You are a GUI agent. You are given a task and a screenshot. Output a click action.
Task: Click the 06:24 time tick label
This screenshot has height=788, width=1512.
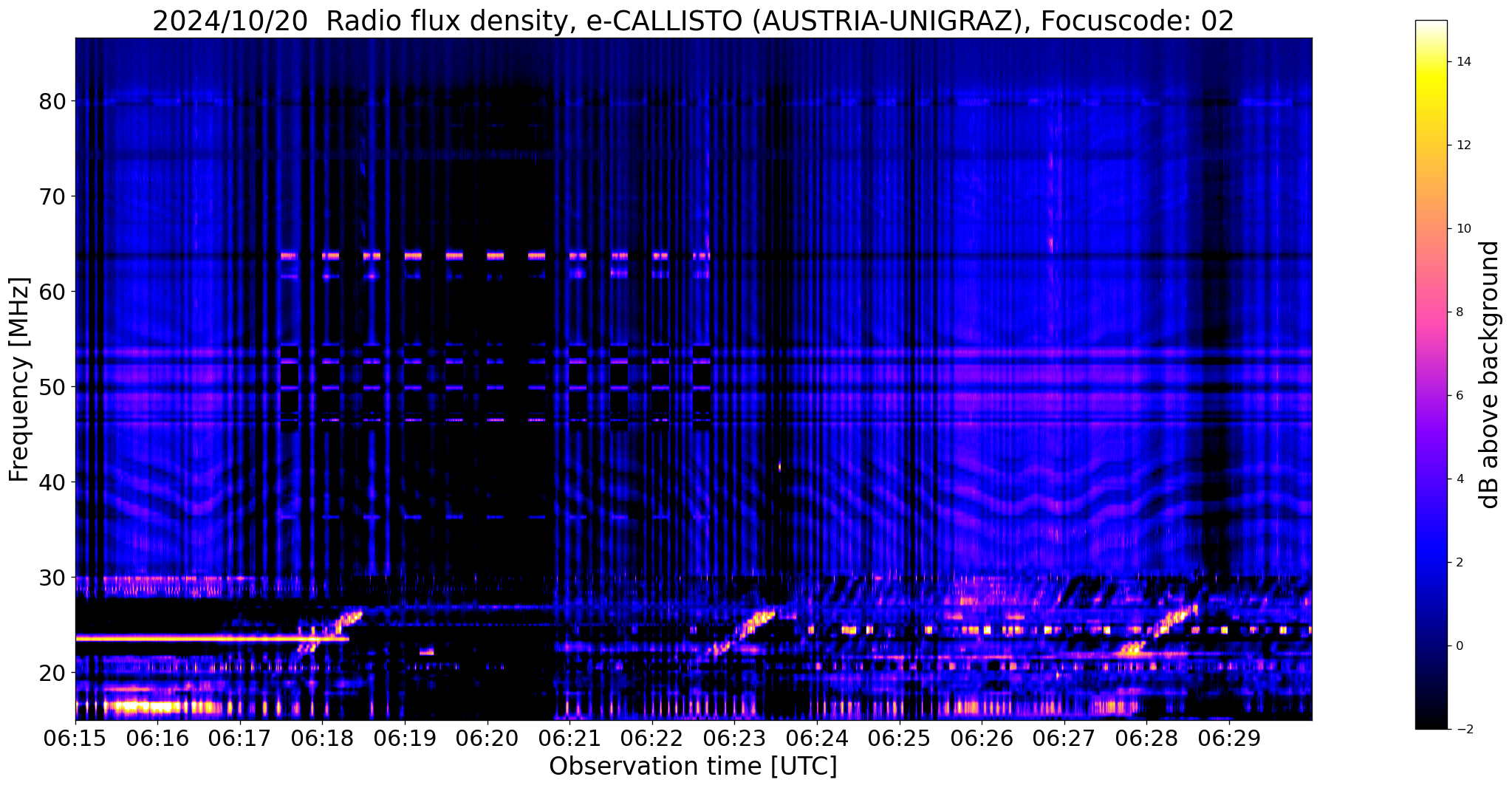(817, 738)
